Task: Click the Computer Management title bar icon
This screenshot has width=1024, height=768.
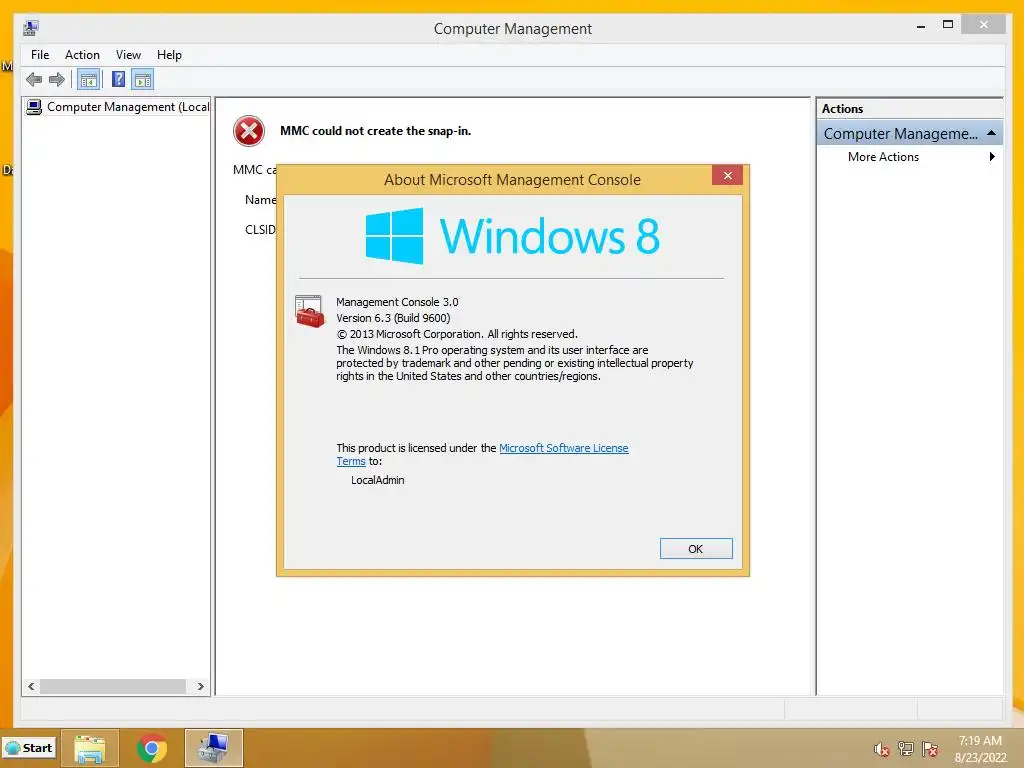Action: pyautogui.click(x=31, y=28)
